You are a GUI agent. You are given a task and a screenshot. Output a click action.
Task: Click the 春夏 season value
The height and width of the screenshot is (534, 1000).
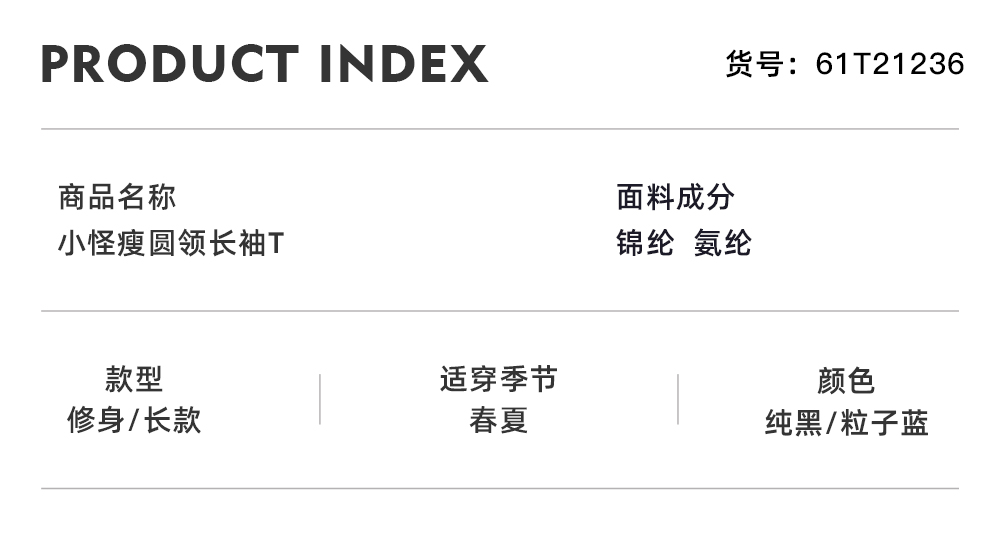pos(498,420)
